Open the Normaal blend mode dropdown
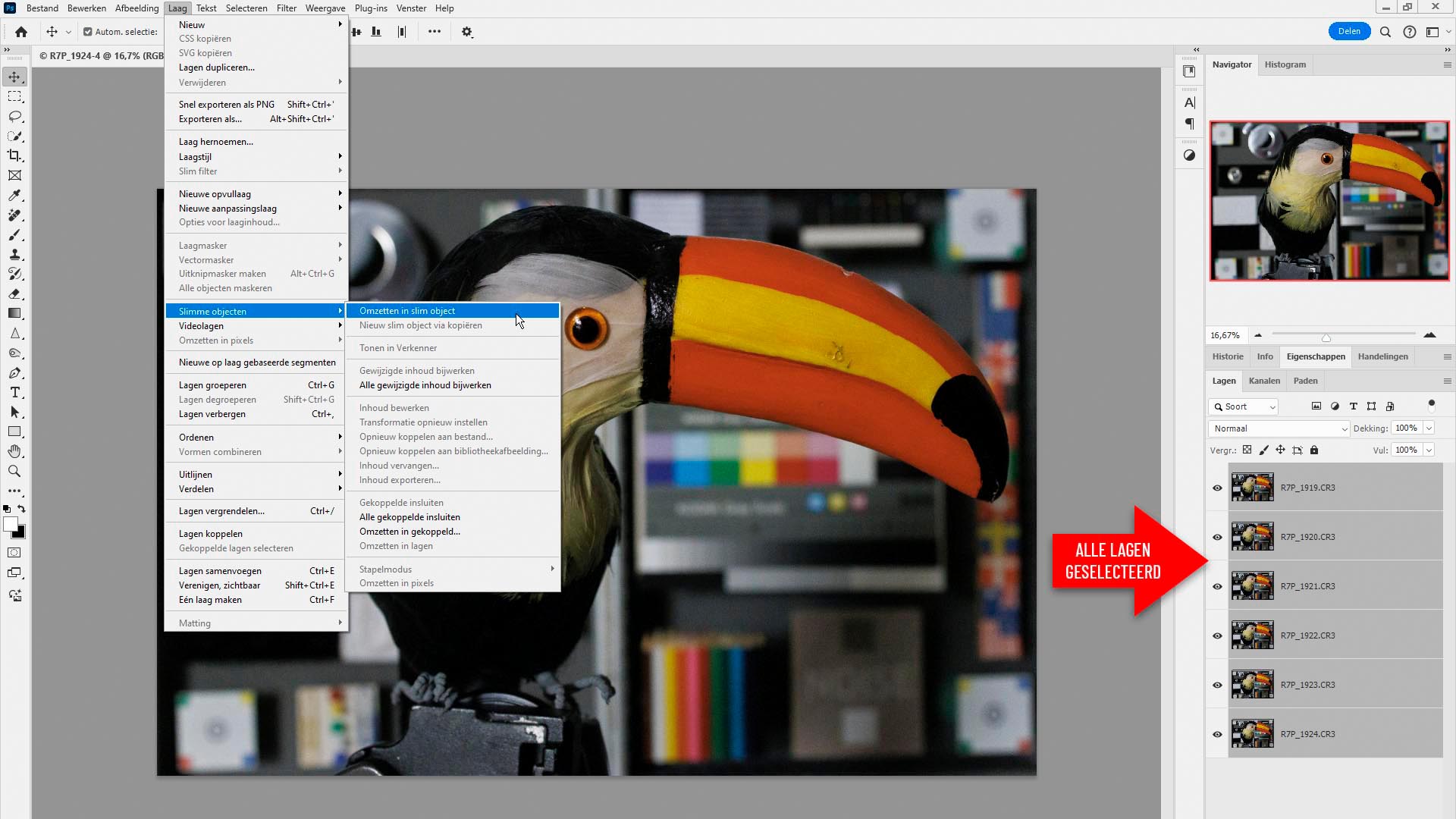Screen dimensions: 1456x819 click(x=1279, y=428)
